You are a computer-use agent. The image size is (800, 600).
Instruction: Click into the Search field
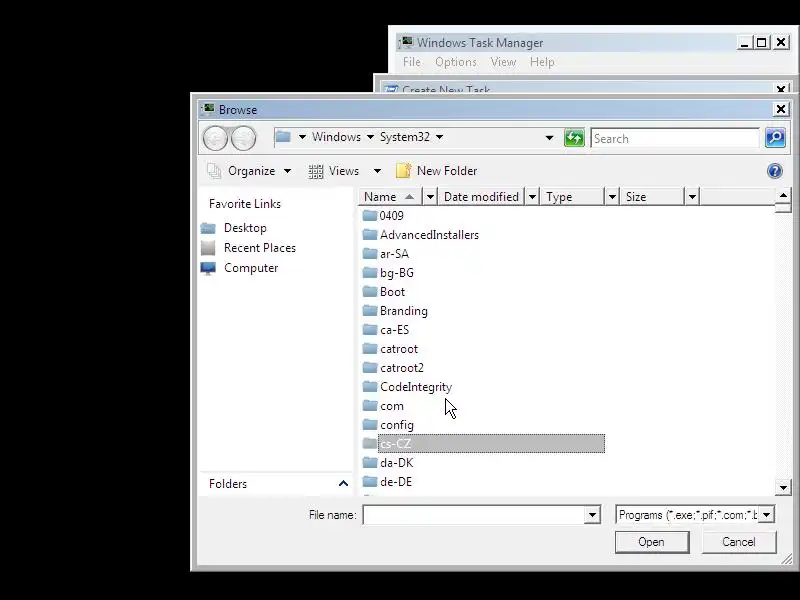pyautogui.click(x=676, y=138)
